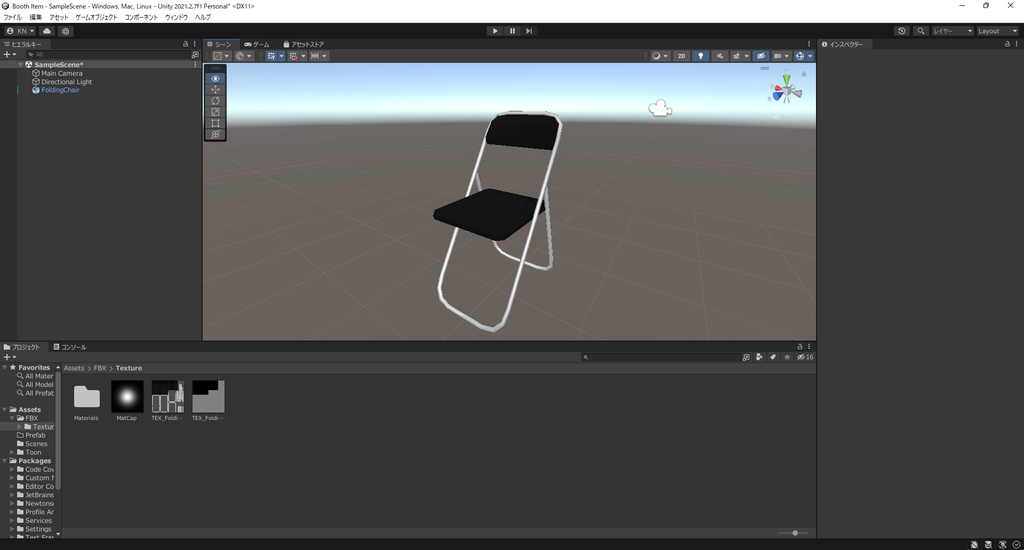The height and width of the screenshot is (550, 1024).
Task: Click the Play button
Action: pos(495,31)
